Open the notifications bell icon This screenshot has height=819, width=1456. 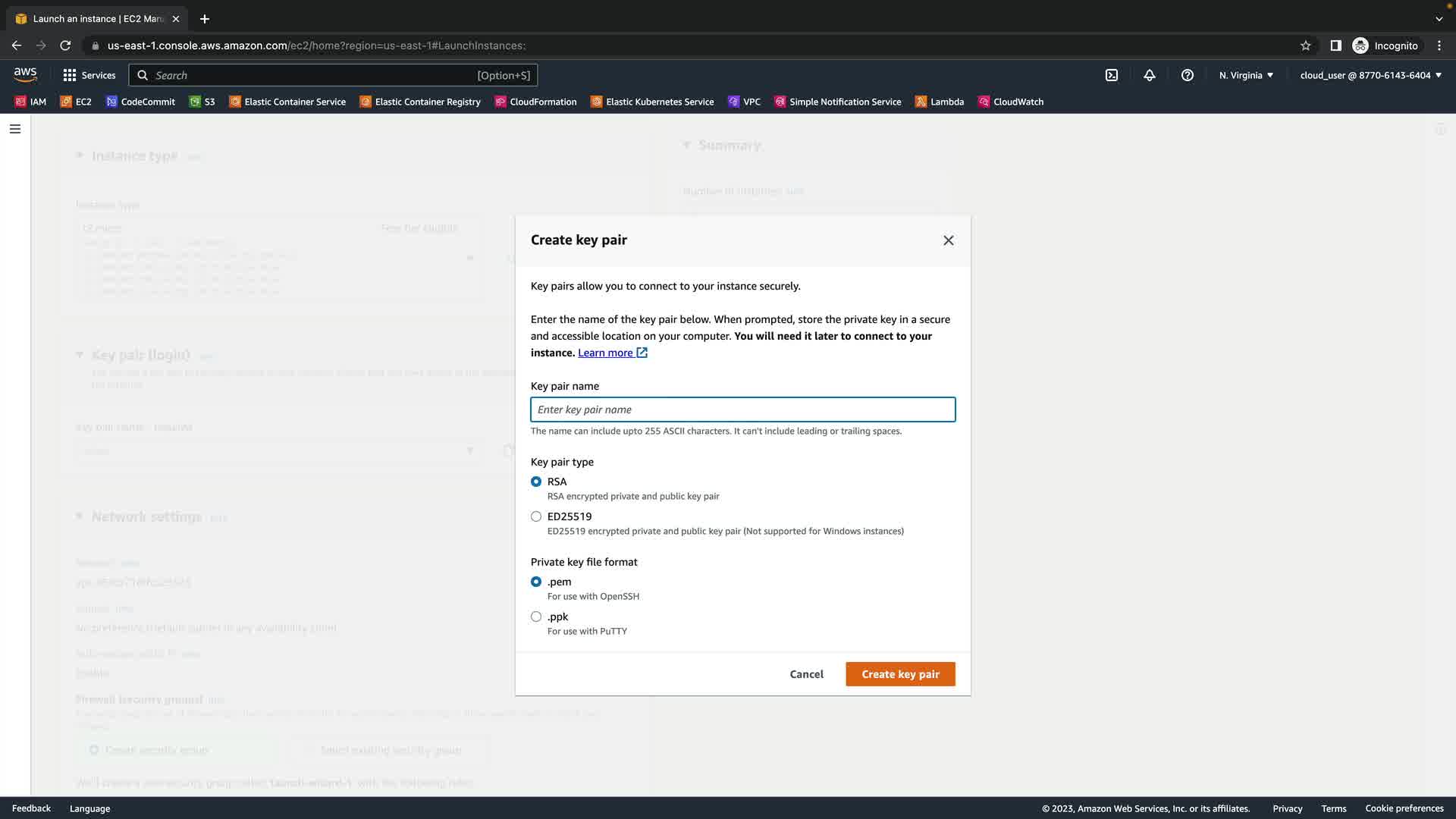point(1150,75)
